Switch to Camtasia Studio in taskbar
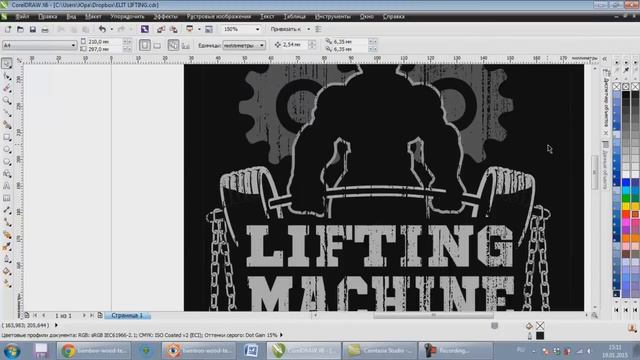 pyautogui.click(x=380, y=351)
